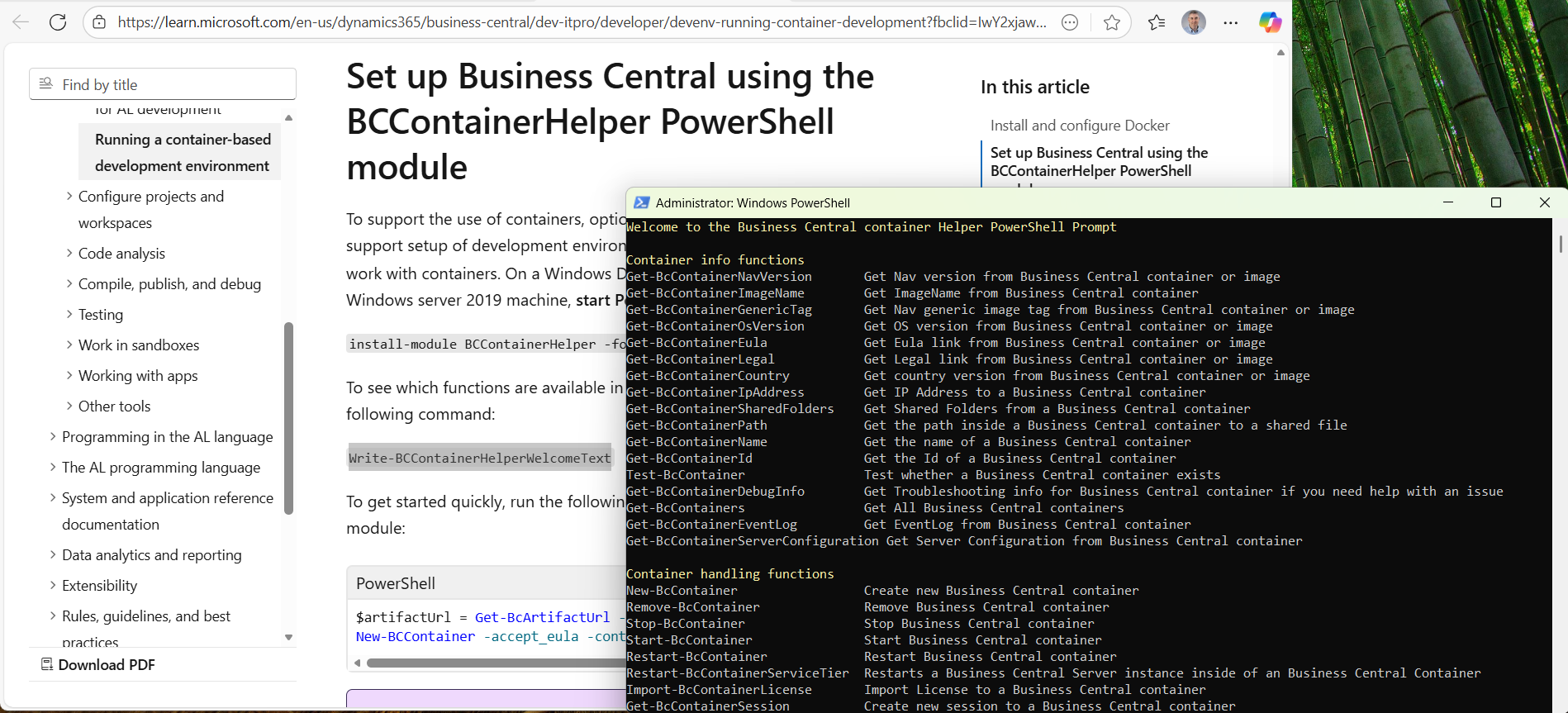This screenshot has height=713, width=1568.
Task: Click Get-BcContainerIpAddress line in PowerShell
Action: click(x=715, y=392)
